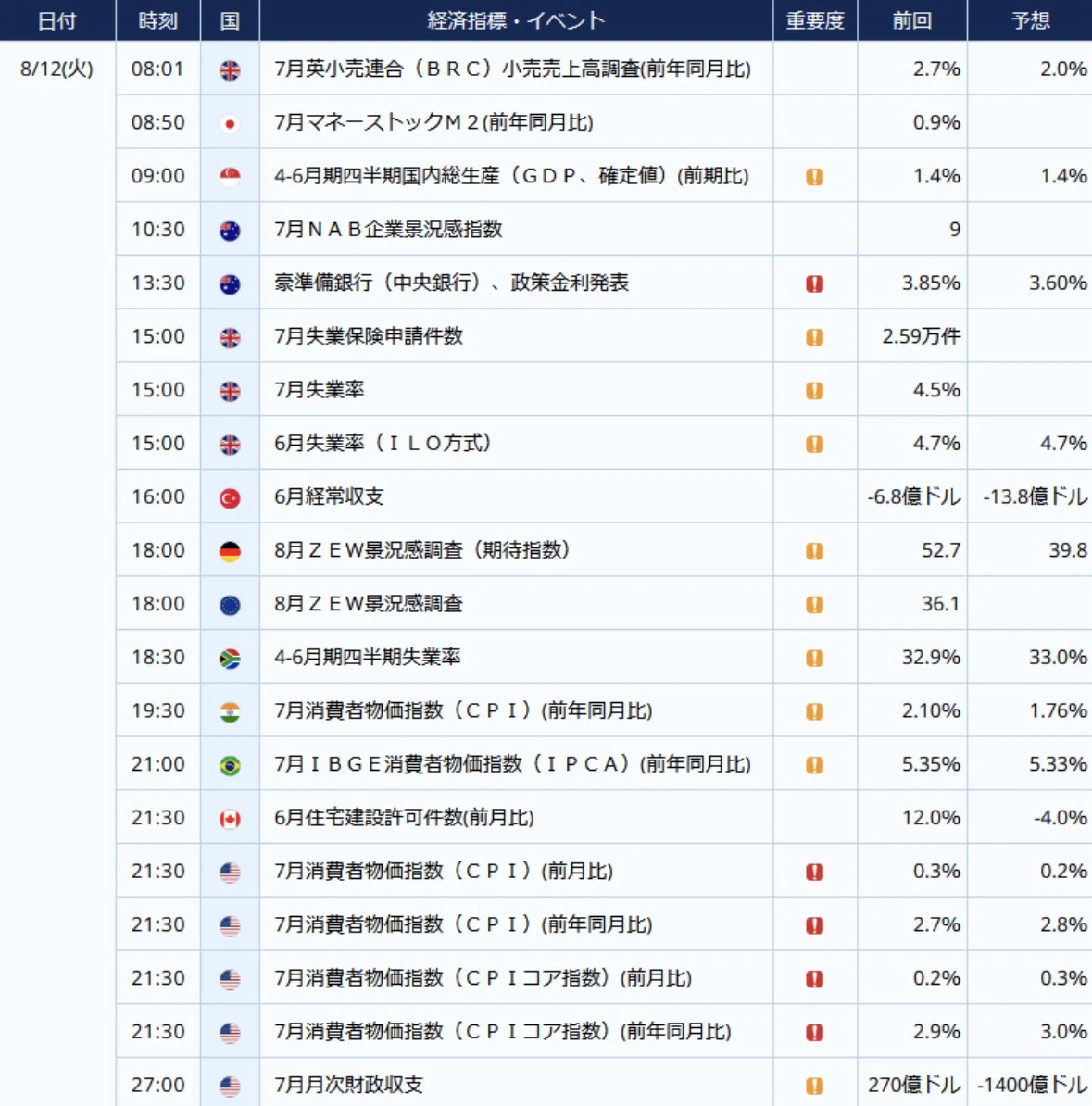Click UK flag beside 6月失業率（ILO方式）
1092x1106 pixels.
click(230, 445)
